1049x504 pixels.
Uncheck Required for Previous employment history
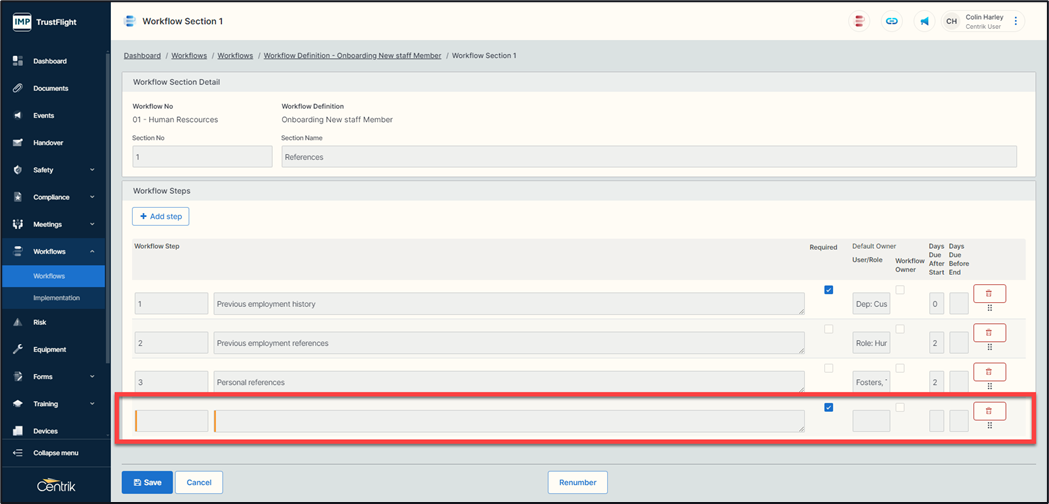click(x=828, y=290)
